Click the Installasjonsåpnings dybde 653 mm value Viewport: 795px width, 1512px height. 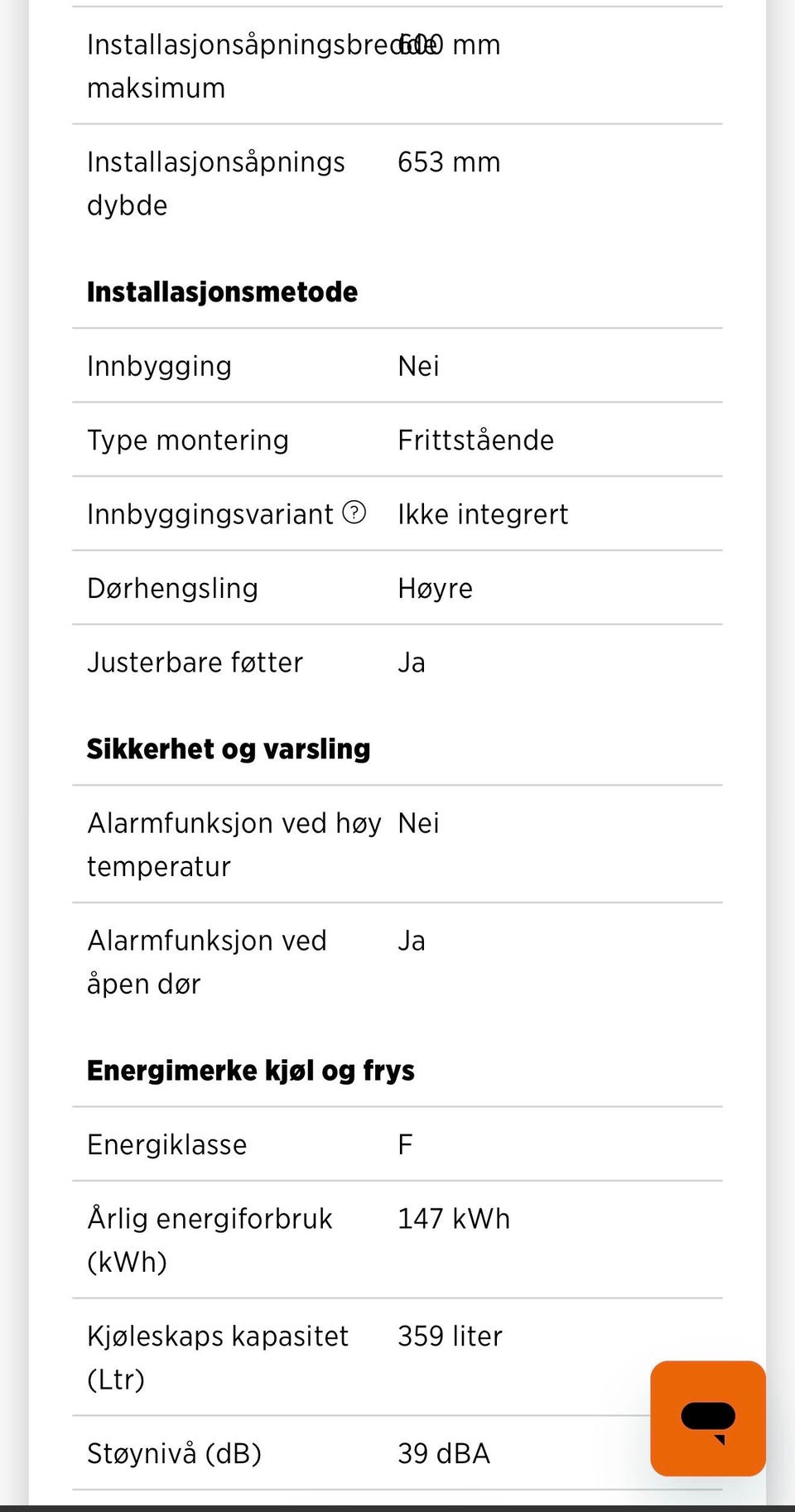click(449, 162)
